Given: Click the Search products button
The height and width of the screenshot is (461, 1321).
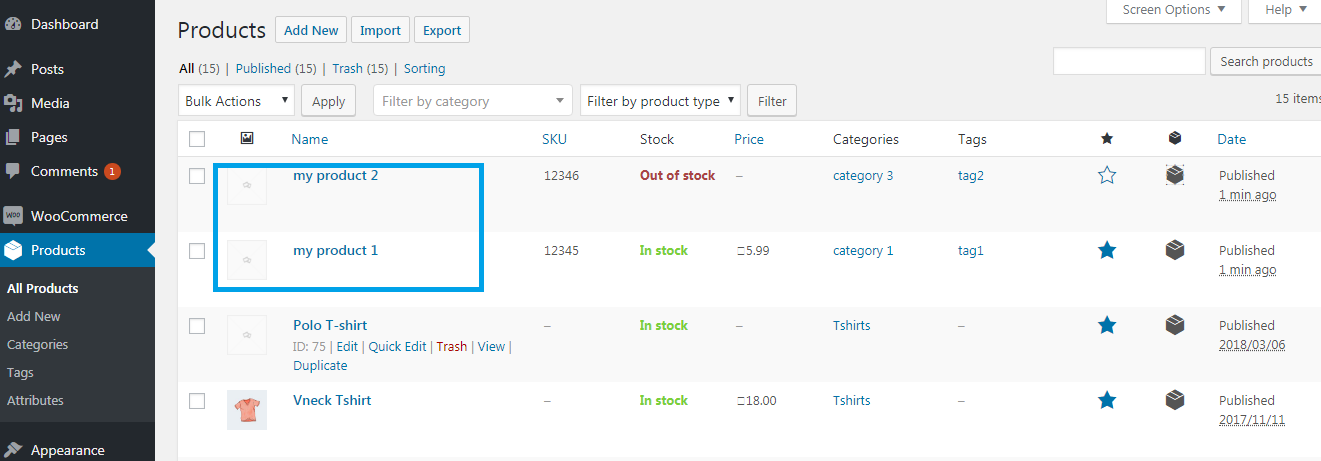Looking at the screenshot, I should click(1266, 61).
